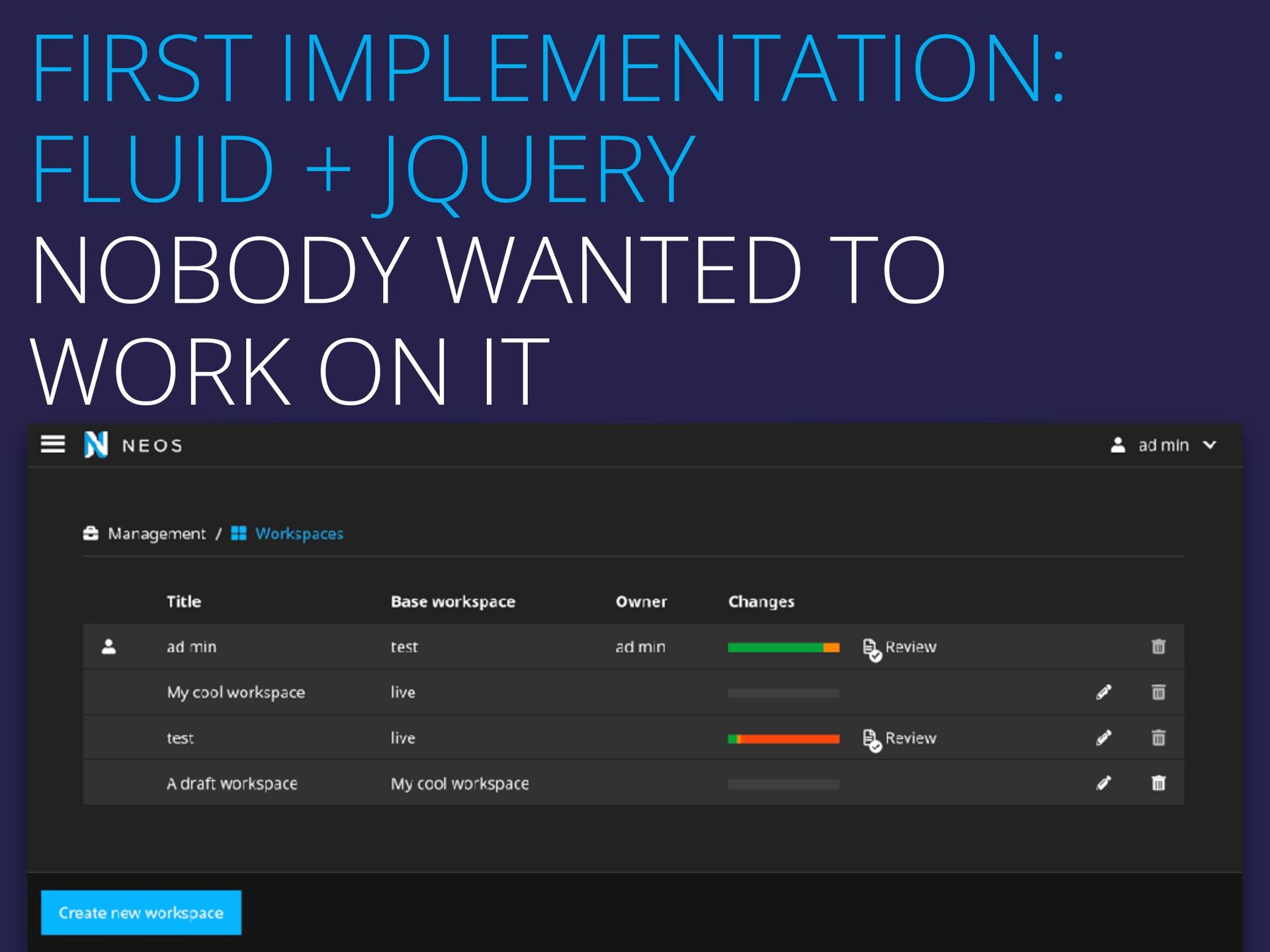This screenshot has height=952, width=1270.
Task: Click the 'live' base cell of test row
Action: point(403,738)
